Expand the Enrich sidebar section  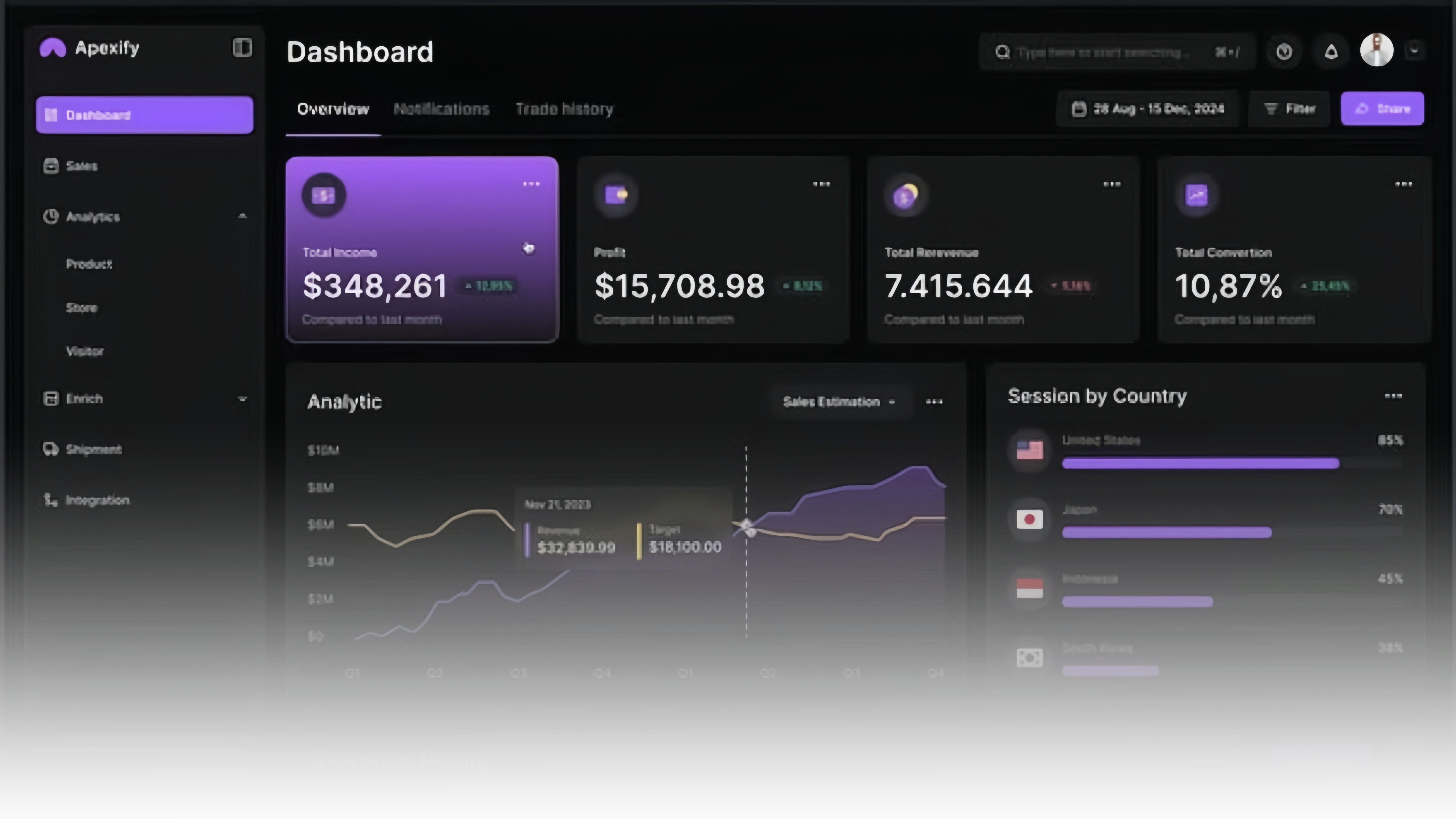click(243, 399)
